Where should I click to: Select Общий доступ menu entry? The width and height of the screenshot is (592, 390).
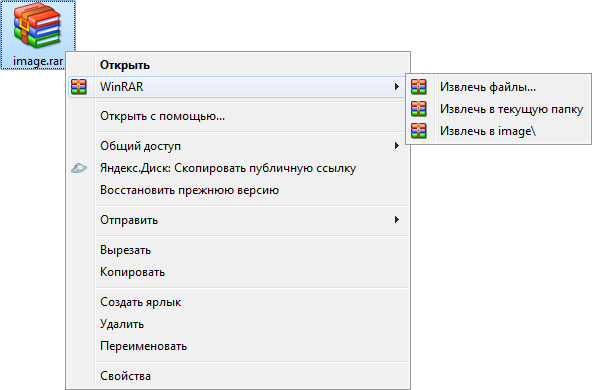click(238, 146)
